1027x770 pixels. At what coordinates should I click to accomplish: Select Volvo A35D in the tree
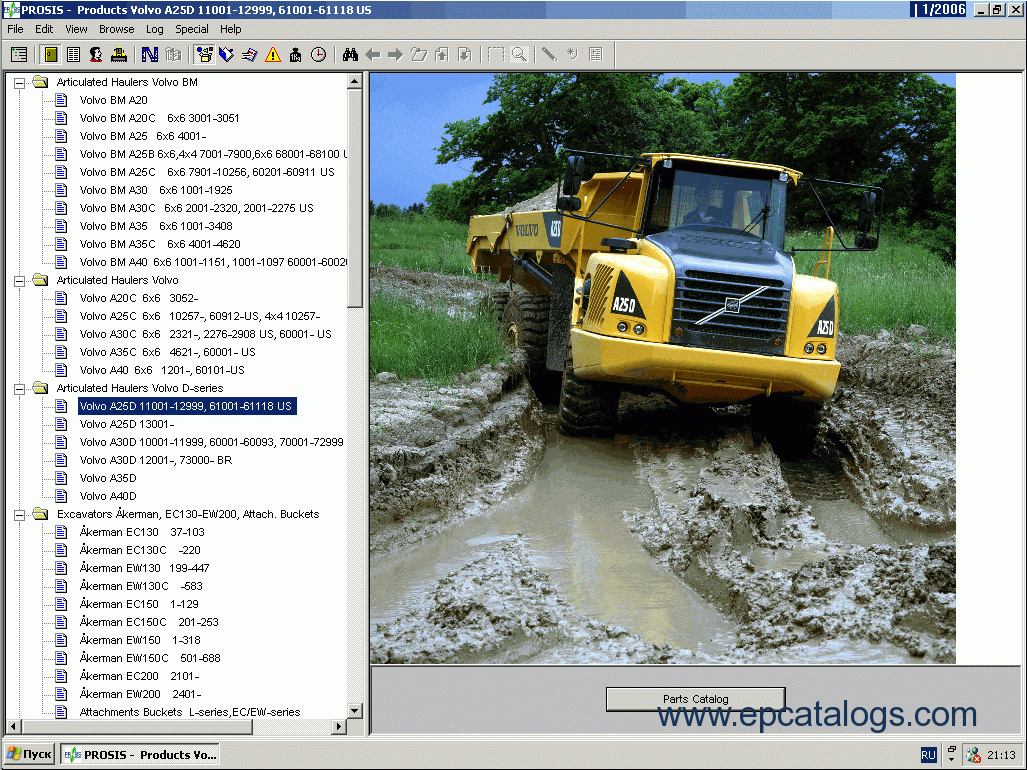coord(108,478)
